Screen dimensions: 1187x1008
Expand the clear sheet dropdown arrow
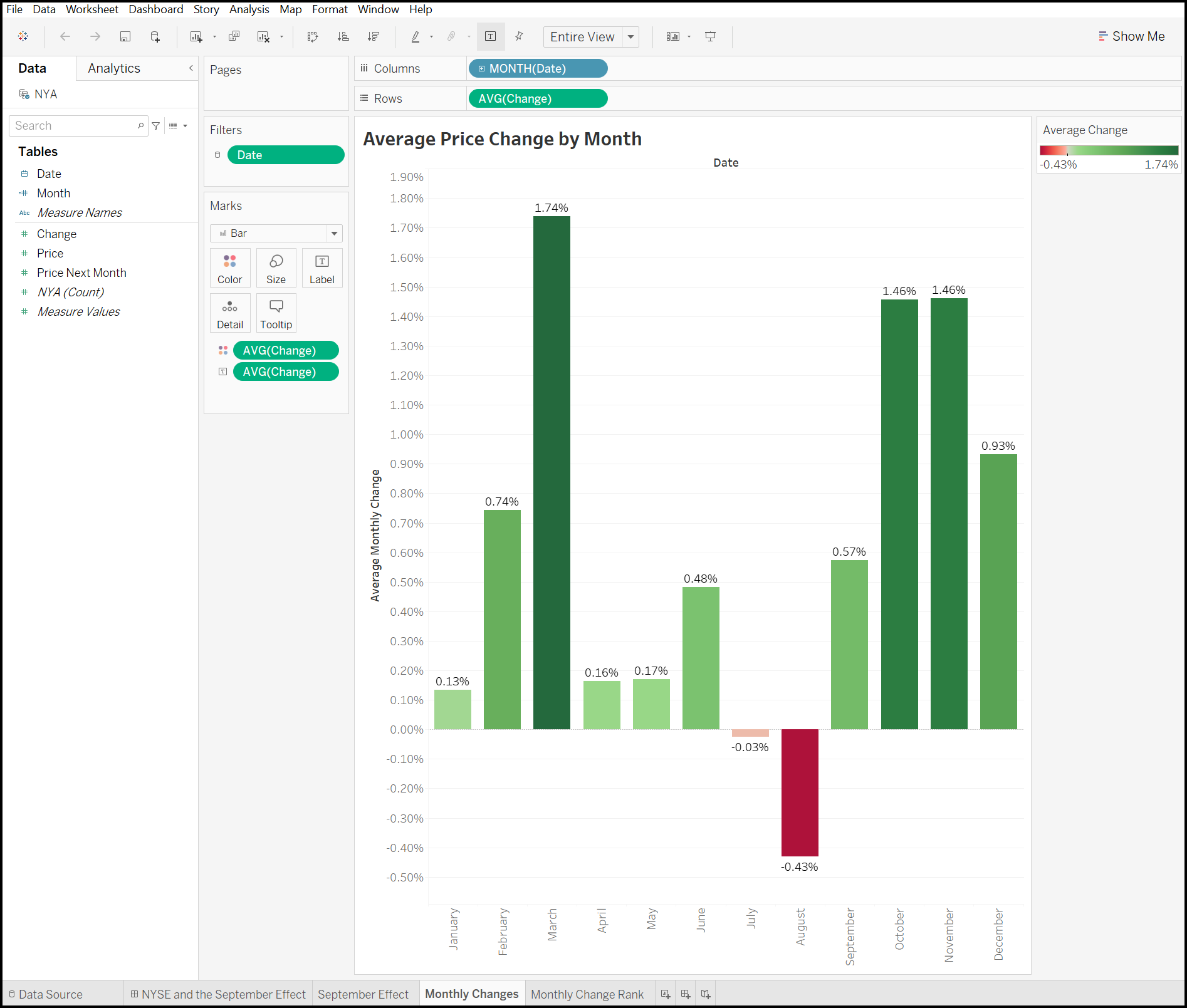(x=281, y=37)
